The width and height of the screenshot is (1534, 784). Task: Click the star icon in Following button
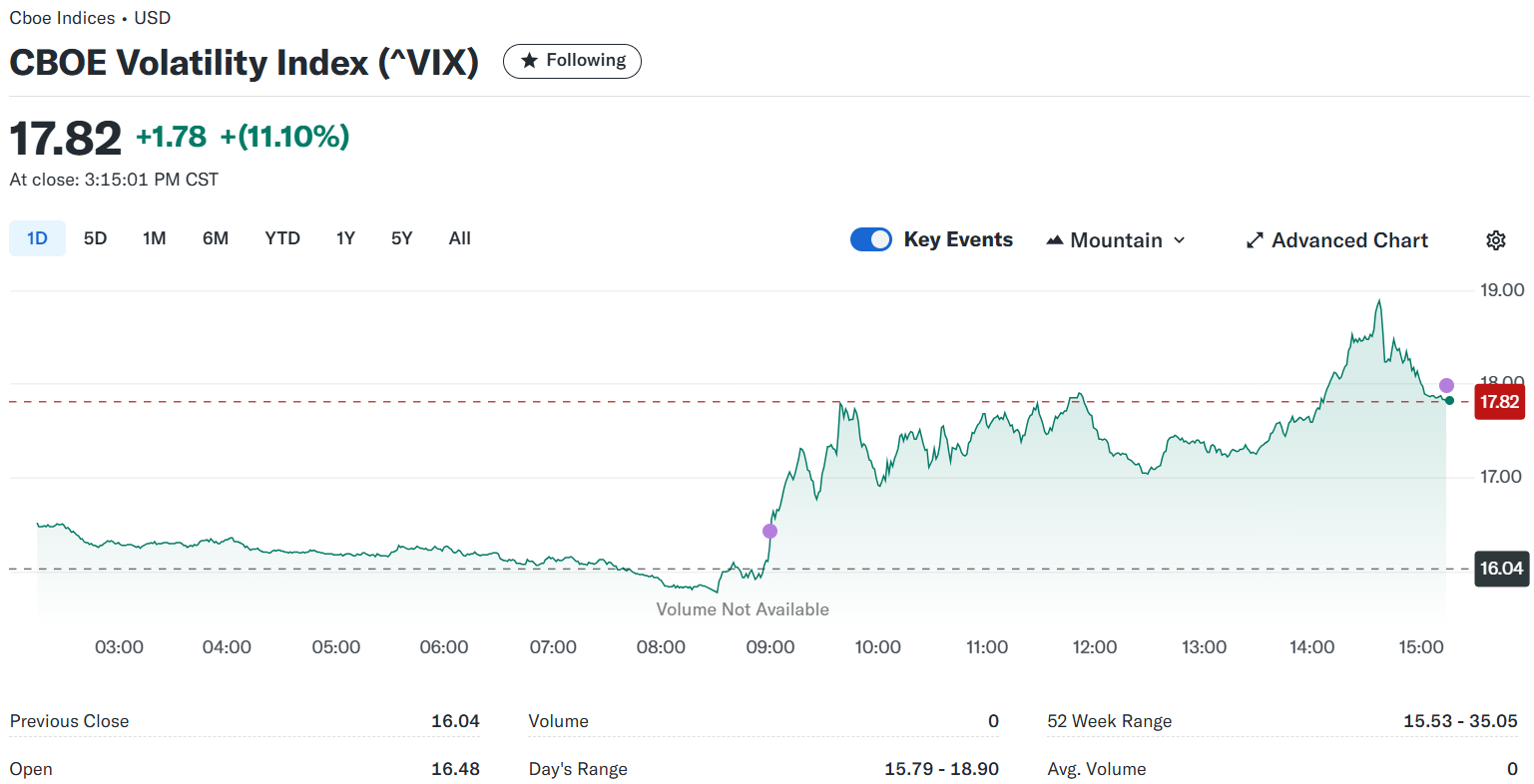(529, 61)
